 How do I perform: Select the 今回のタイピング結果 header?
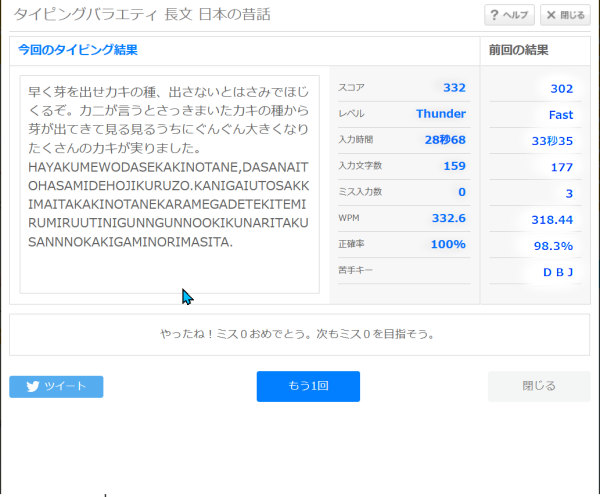(x=78, y=50)
